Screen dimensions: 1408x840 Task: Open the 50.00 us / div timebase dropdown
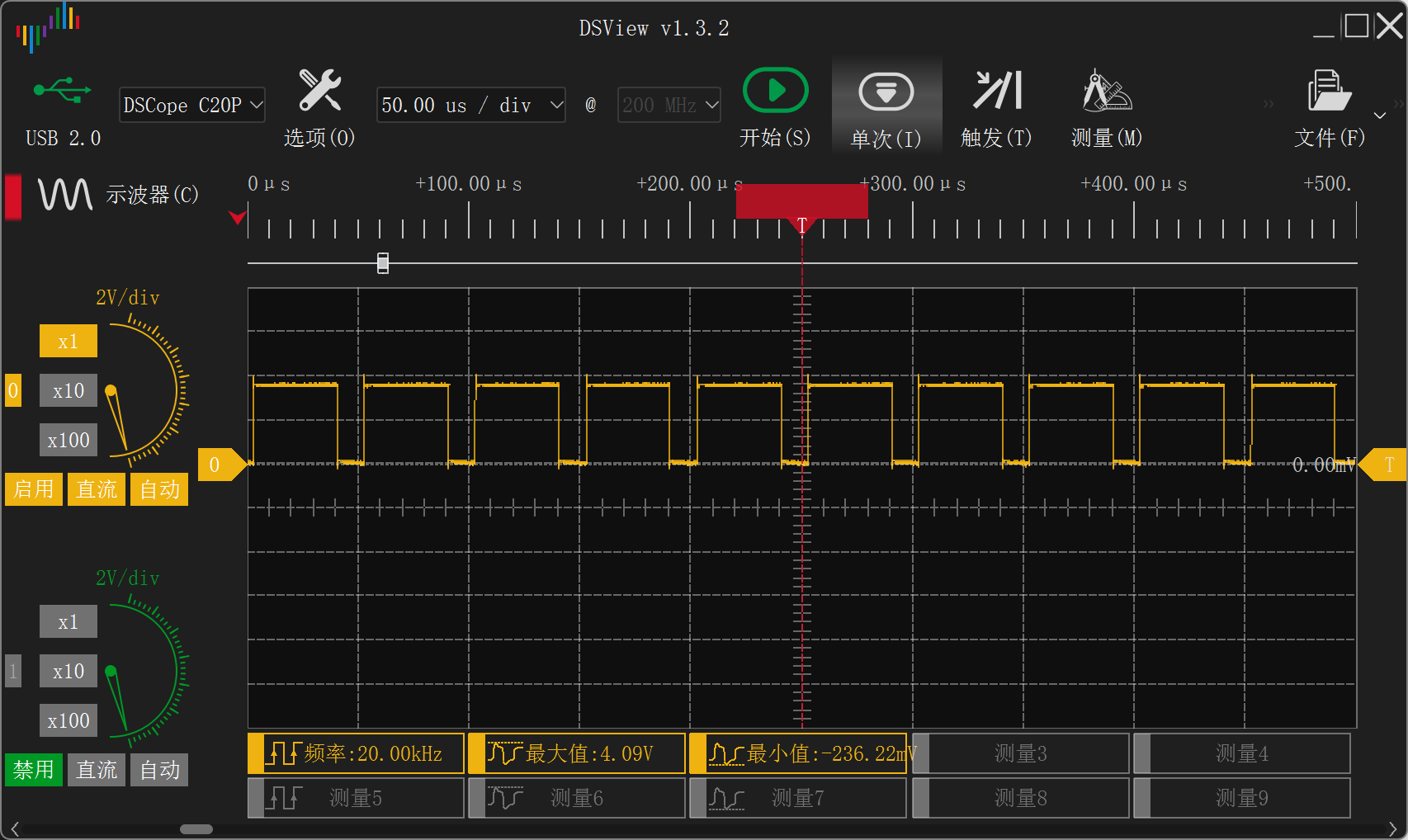(471, 105)
